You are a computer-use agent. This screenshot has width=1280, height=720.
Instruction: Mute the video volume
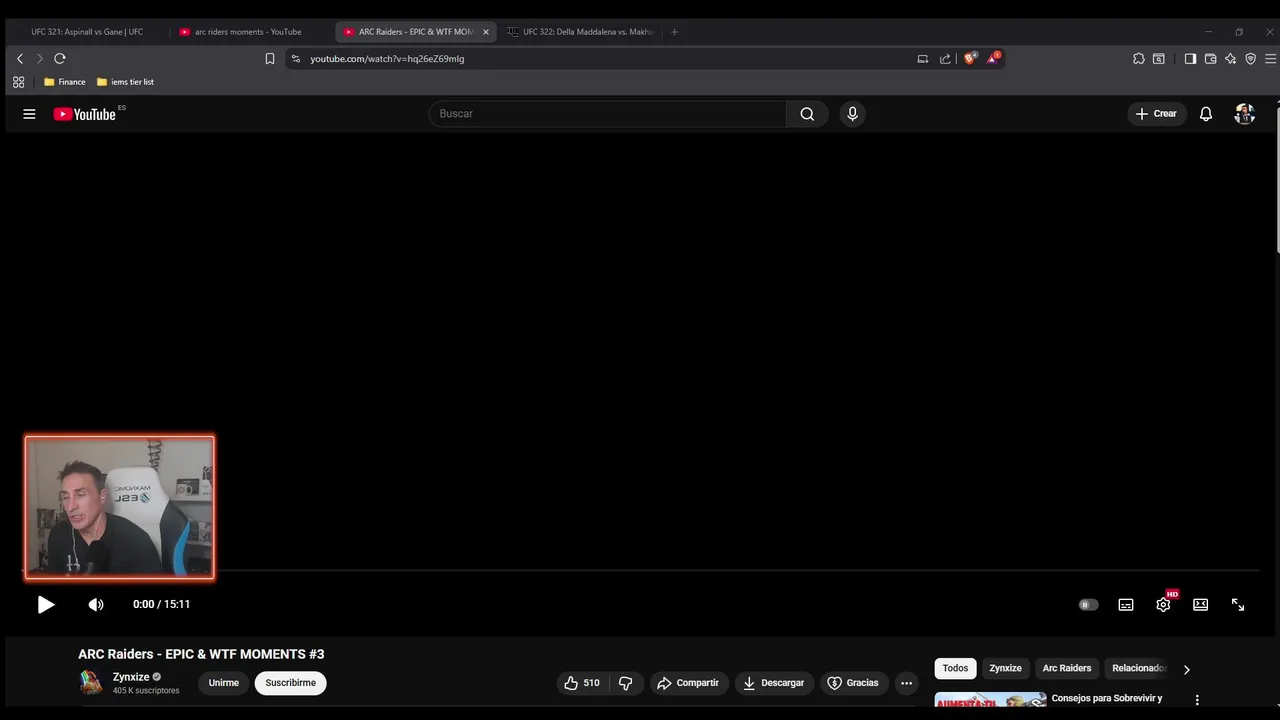(96, 604)
